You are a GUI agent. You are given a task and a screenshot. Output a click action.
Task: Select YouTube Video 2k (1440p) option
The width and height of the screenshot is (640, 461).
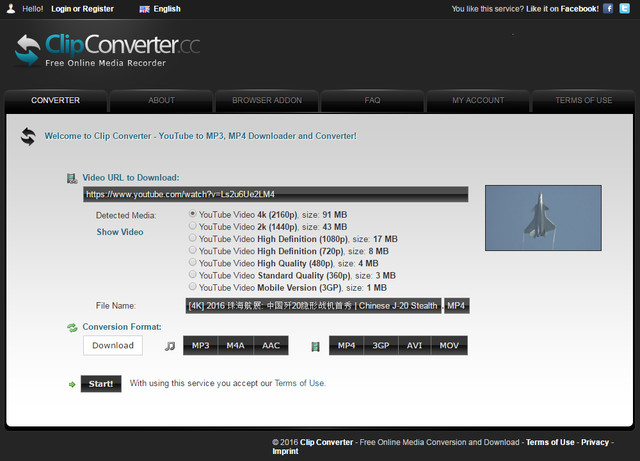click(192, 225)
